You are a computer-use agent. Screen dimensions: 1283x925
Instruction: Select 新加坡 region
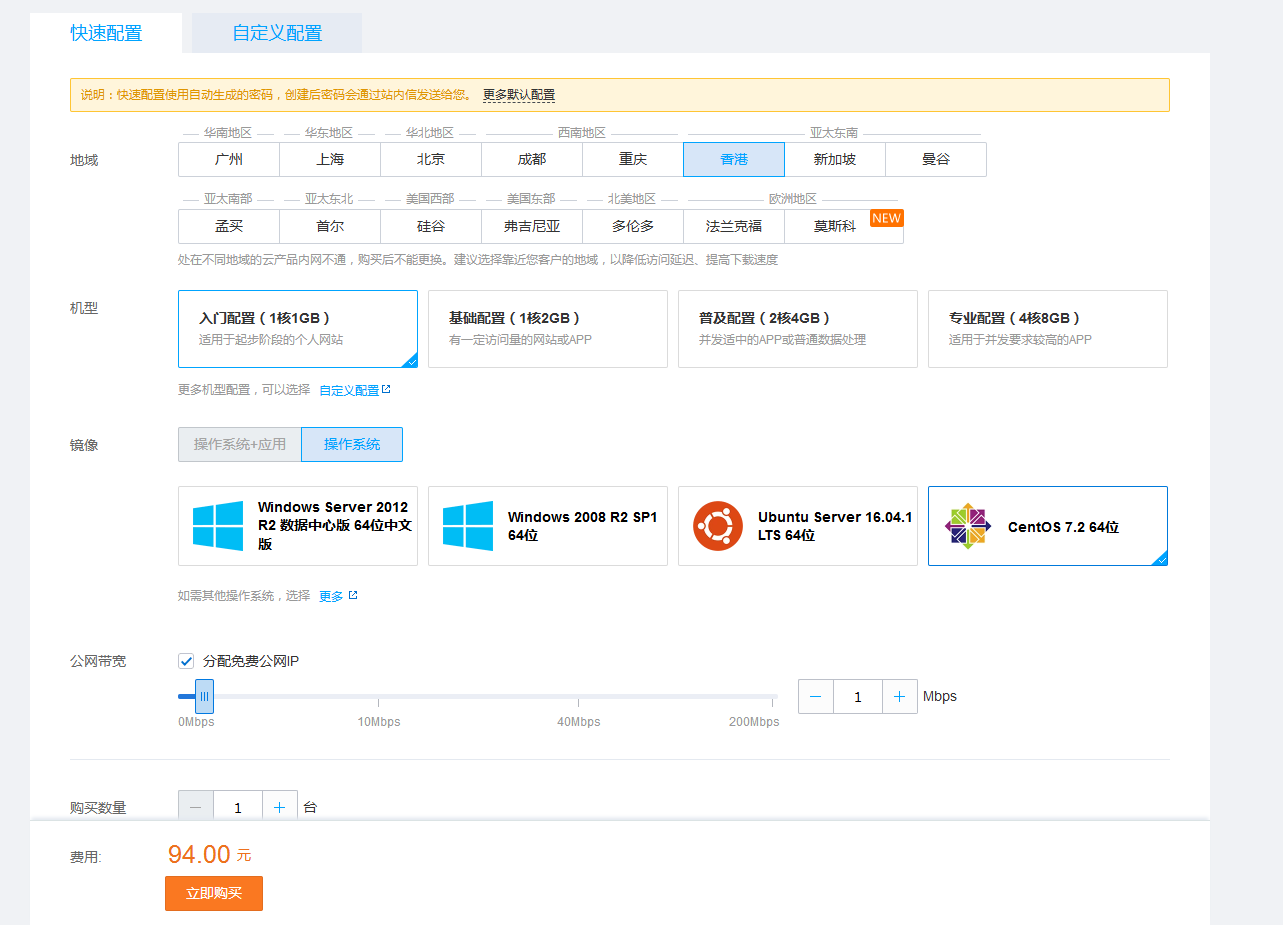834,160
